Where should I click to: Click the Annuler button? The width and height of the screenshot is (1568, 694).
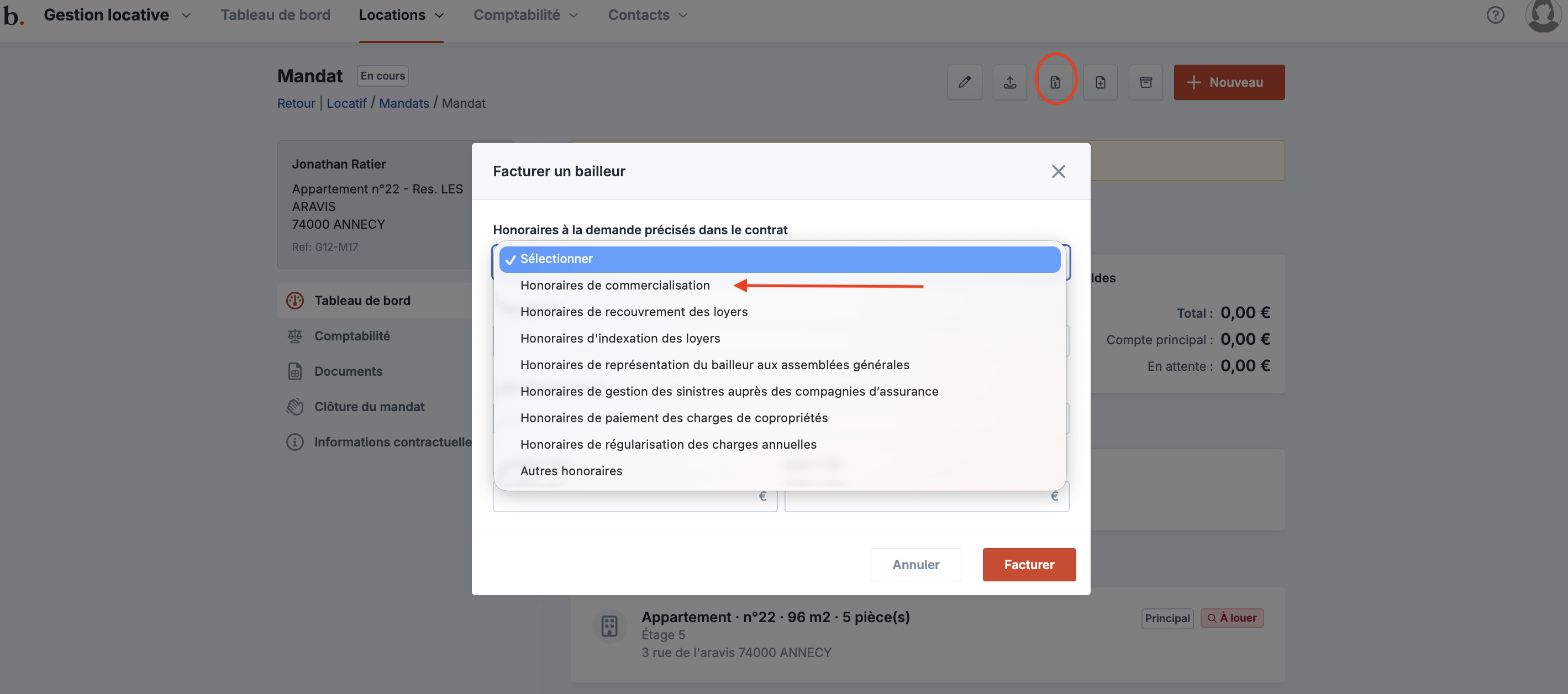[x=915, y=564]
